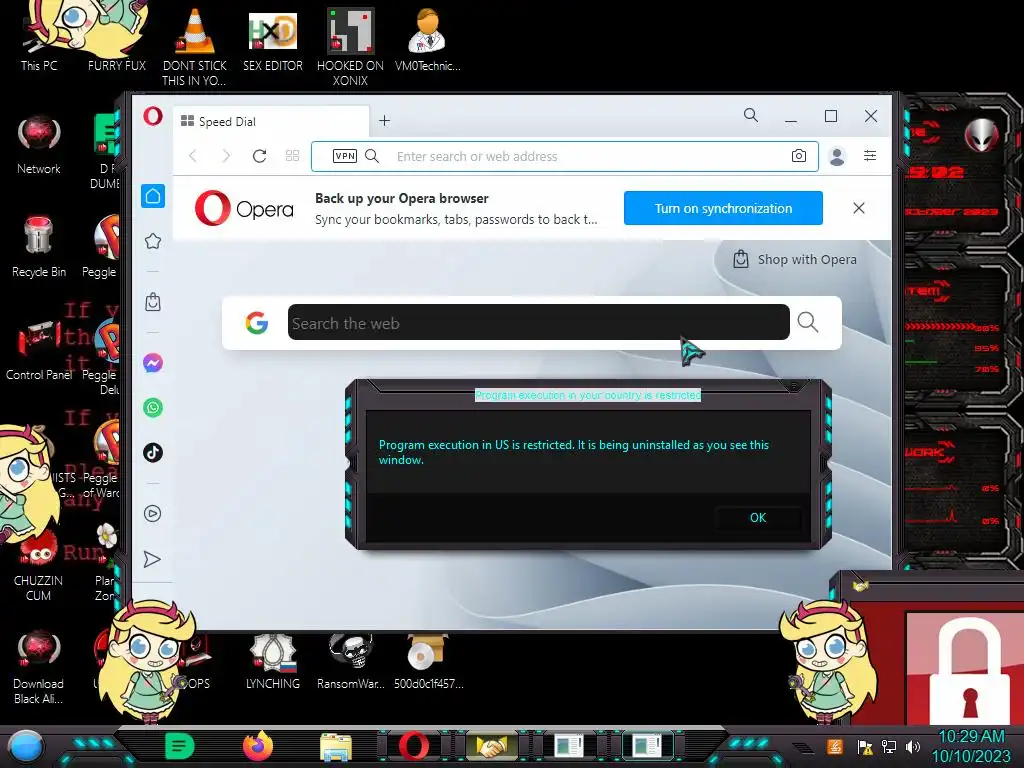
Task: Toggle the VPN badge in the address bar
Action: coord(345,156)
